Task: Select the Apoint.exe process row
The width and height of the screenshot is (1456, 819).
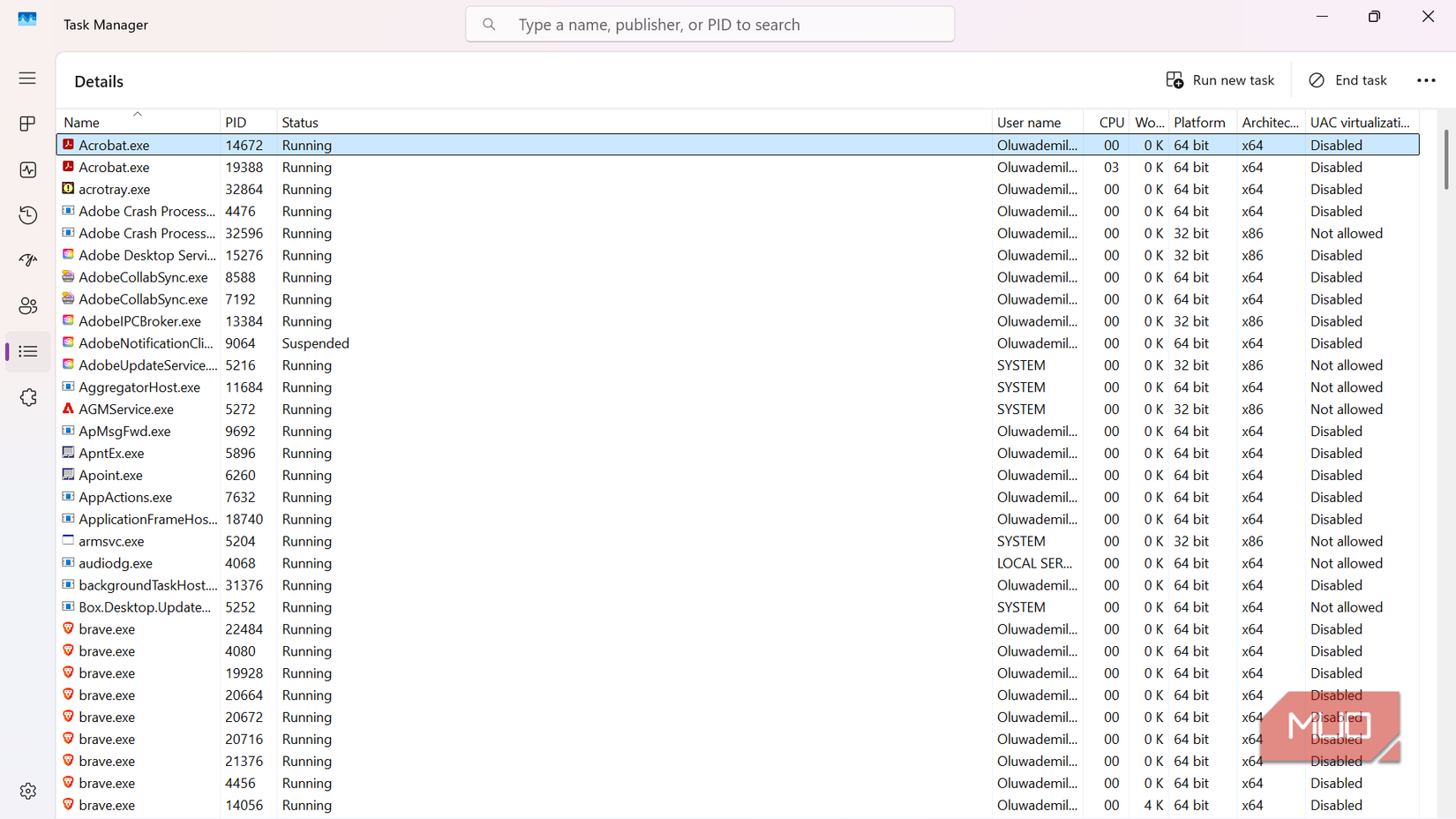Action: pyautogui.click(x=738, y=475)
